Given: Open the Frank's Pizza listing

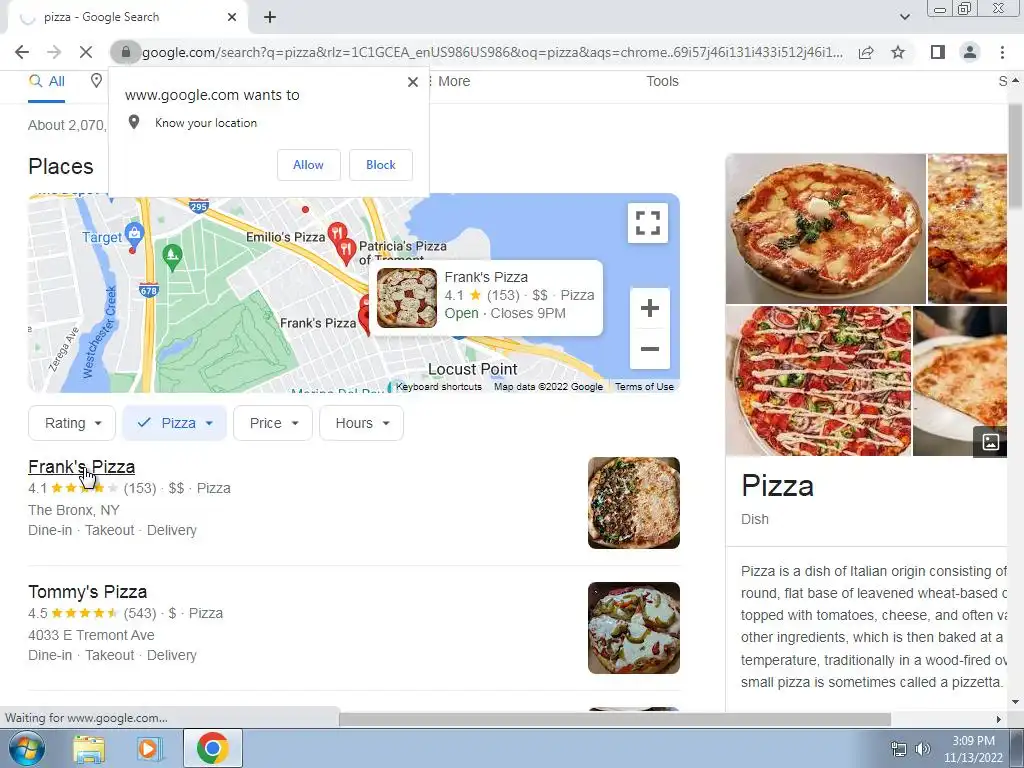Looking at the screenshot, I should pos(82,467).
